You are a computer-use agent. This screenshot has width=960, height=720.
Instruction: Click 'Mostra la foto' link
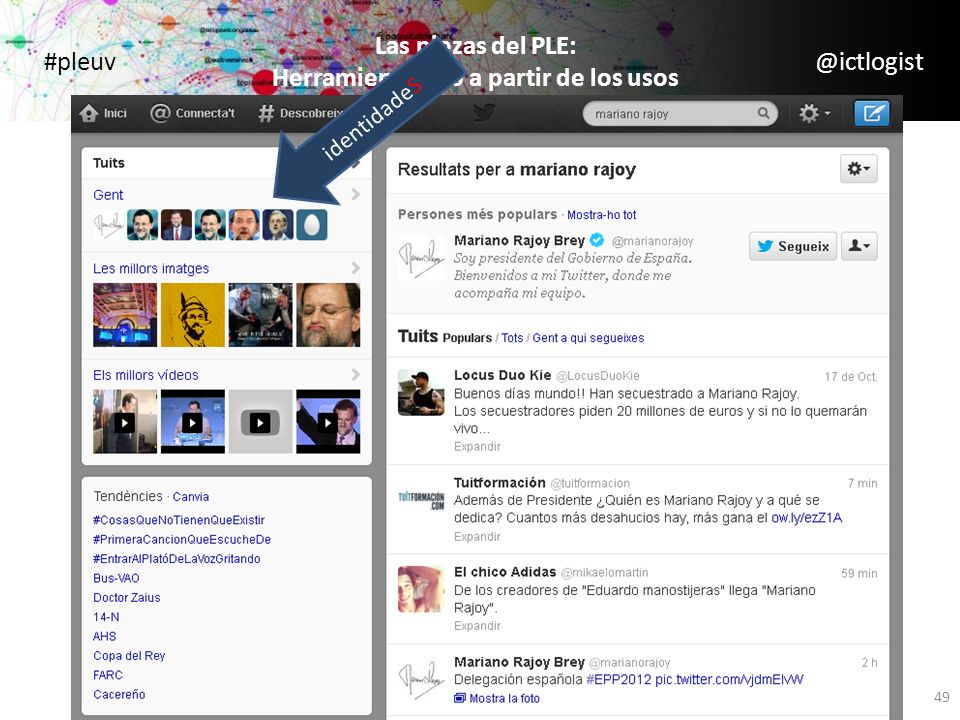(x=497, y=698)
